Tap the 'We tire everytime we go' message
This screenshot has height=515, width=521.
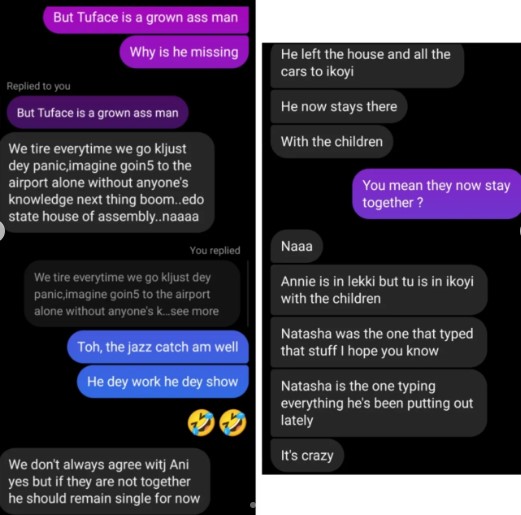click(107, 182)
